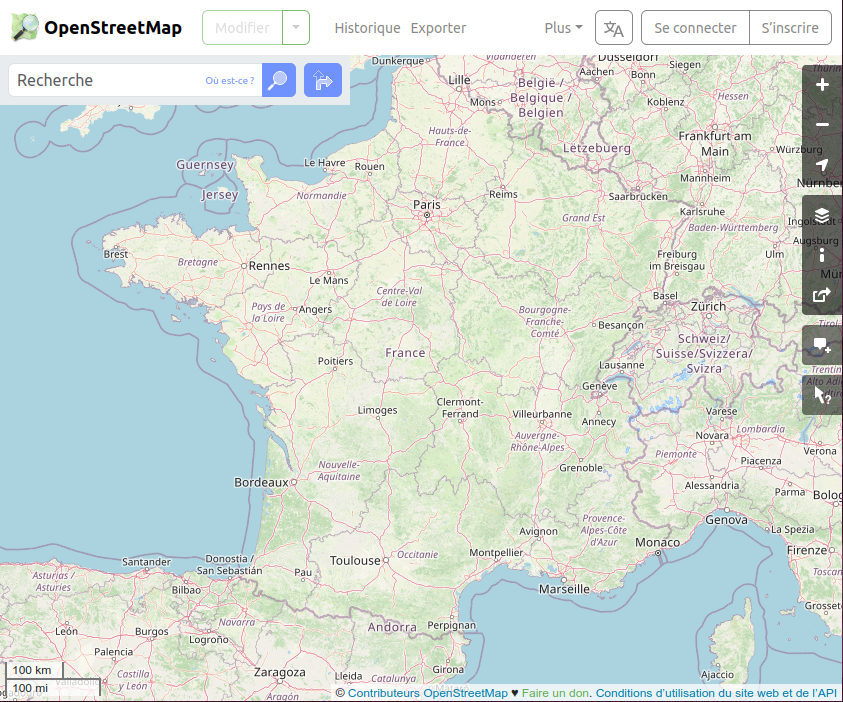The height and width of the screenshot is (702, 843).
Task: Open the language selection icon button
Action: [x=614, y=28]
